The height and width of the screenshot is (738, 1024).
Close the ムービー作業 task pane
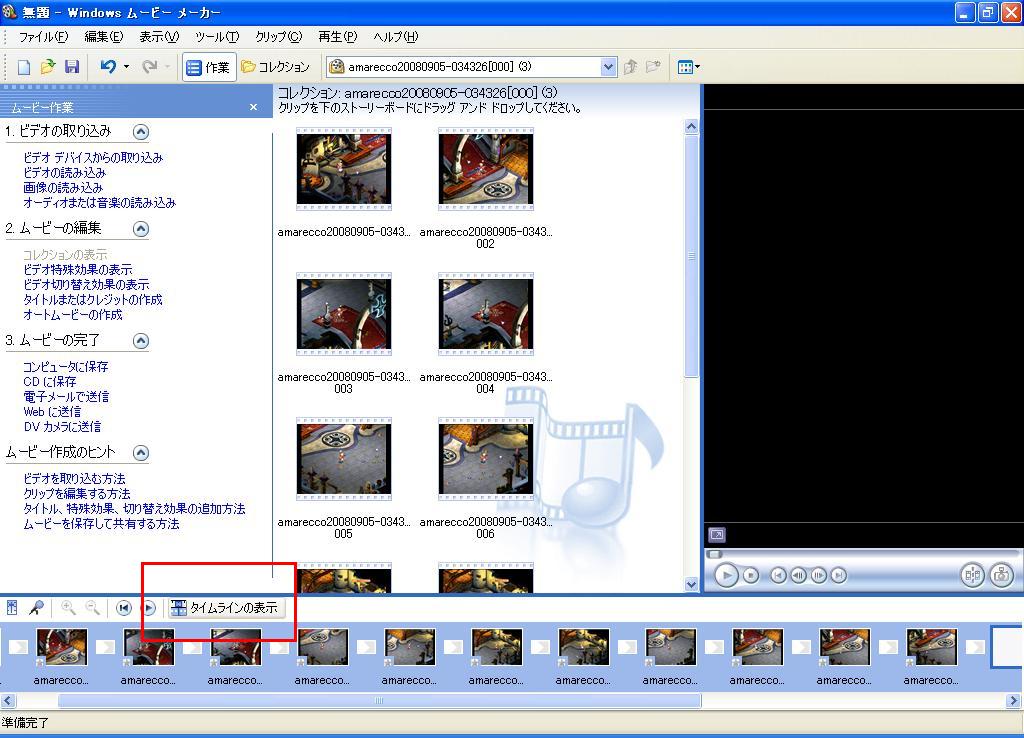click(253, 107)
